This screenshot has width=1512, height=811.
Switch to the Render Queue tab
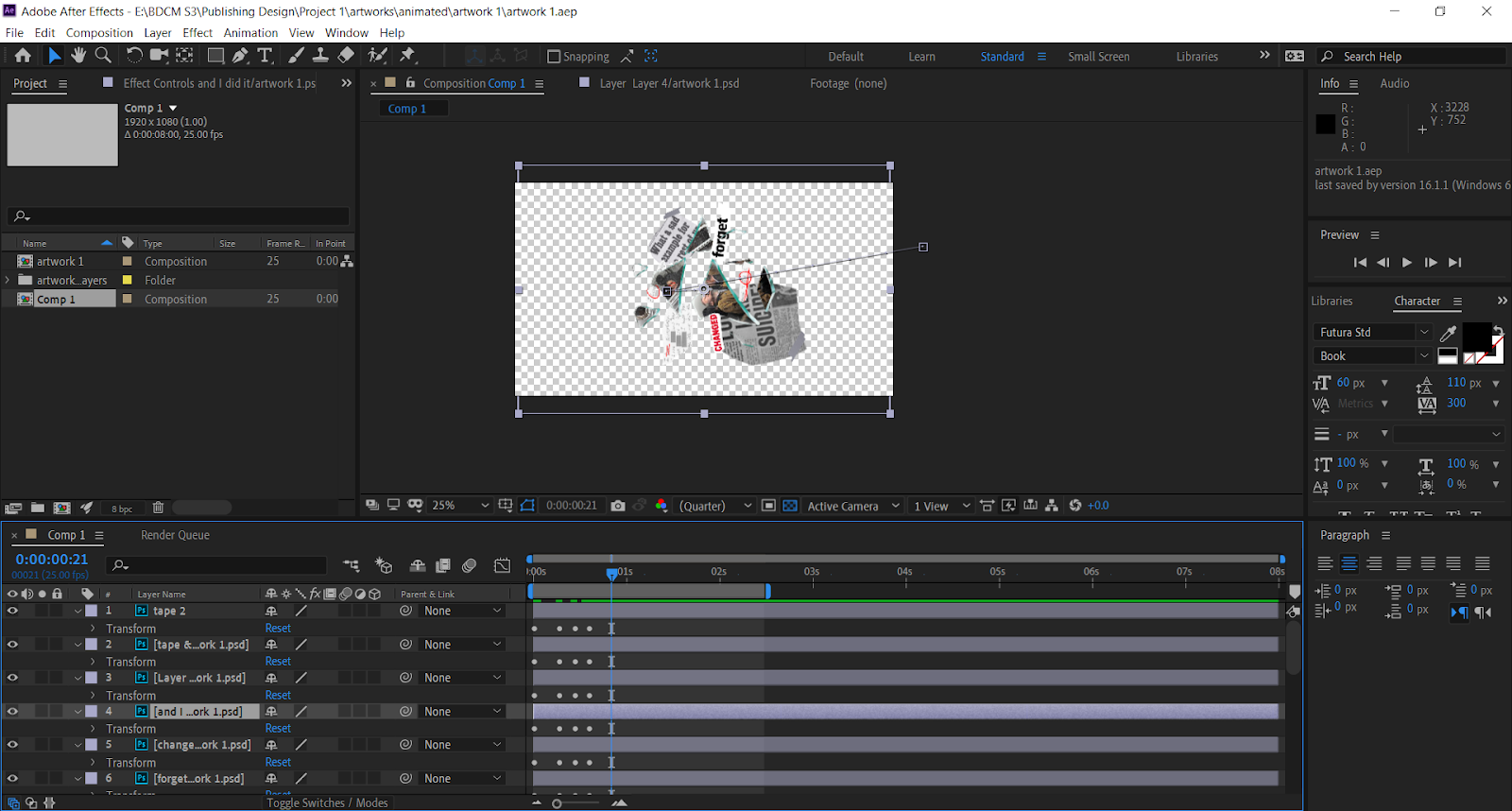coord(175,535)
